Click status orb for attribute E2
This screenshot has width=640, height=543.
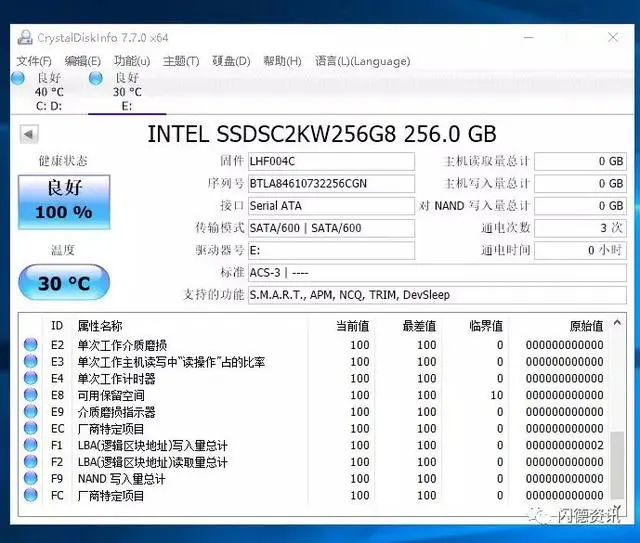point(31,345)
